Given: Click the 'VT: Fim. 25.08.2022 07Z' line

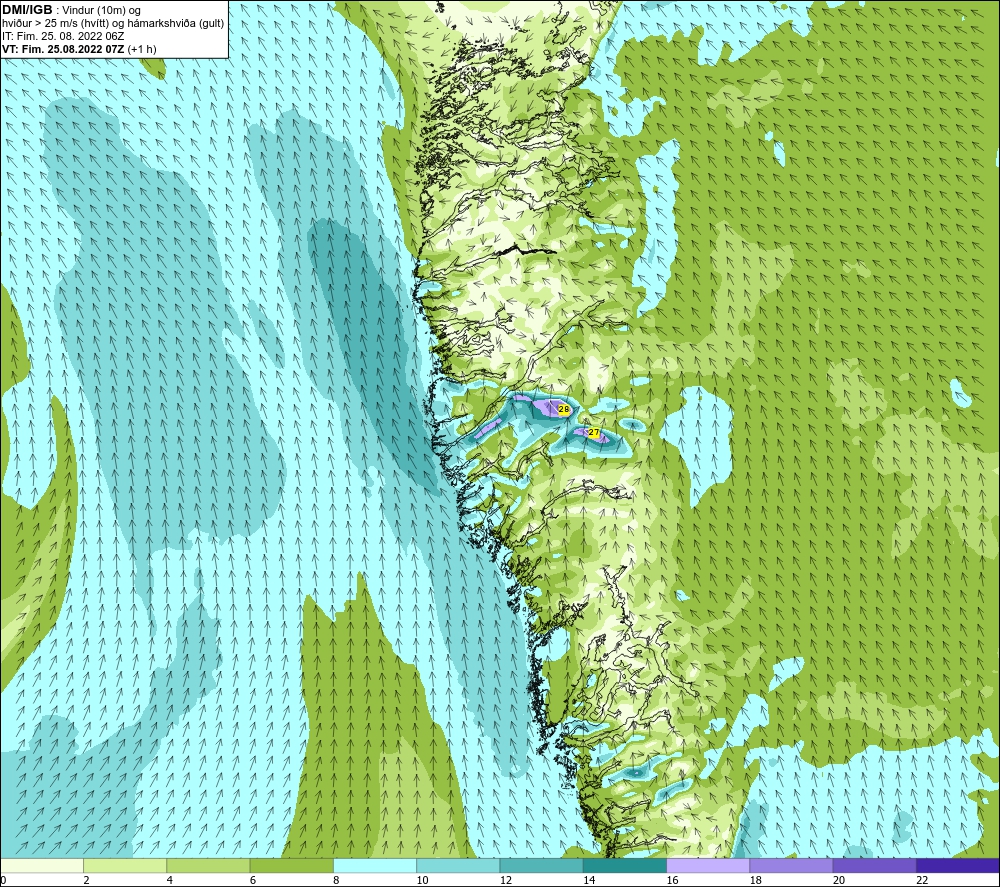Looking at the screenshot, I should 64,49.
